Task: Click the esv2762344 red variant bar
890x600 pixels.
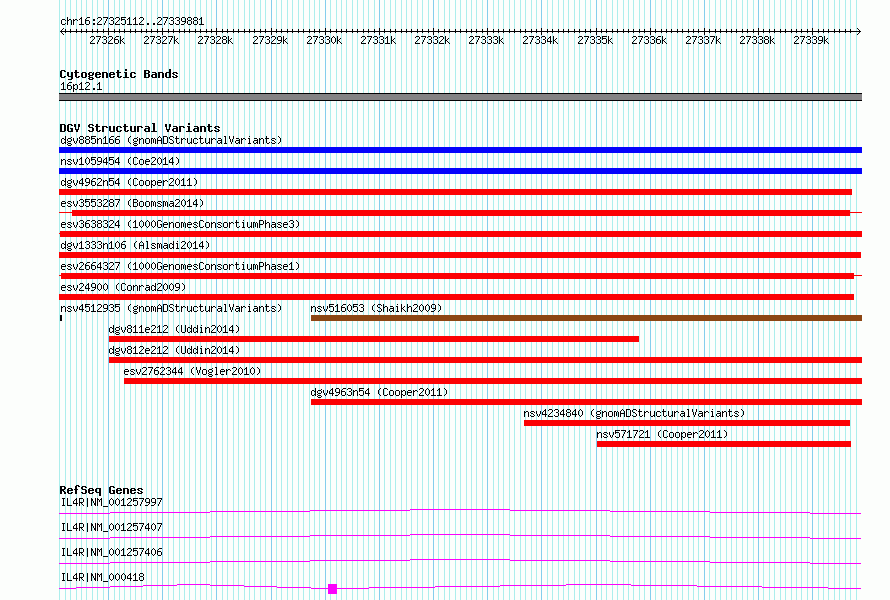Action: (493, 381)
